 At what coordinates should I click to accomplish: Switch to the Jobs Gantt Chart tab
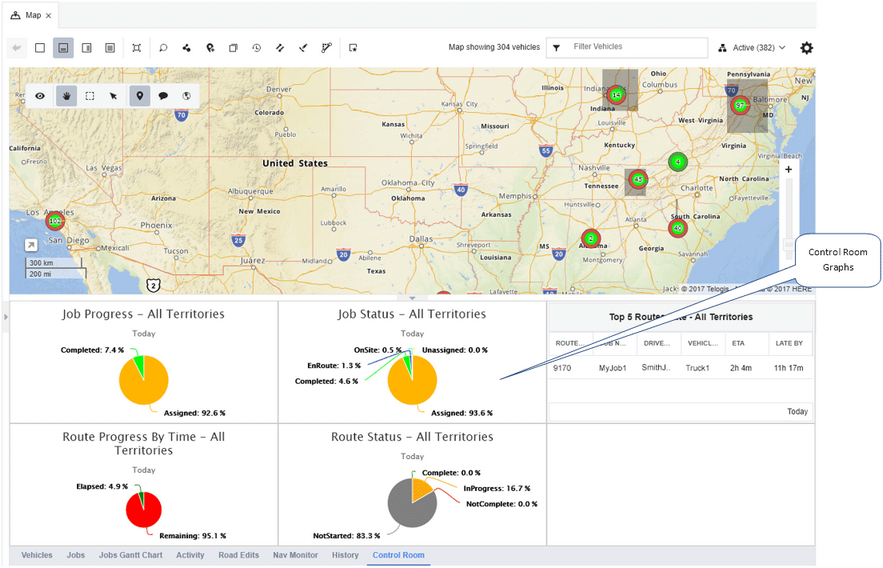pos(131,555)
